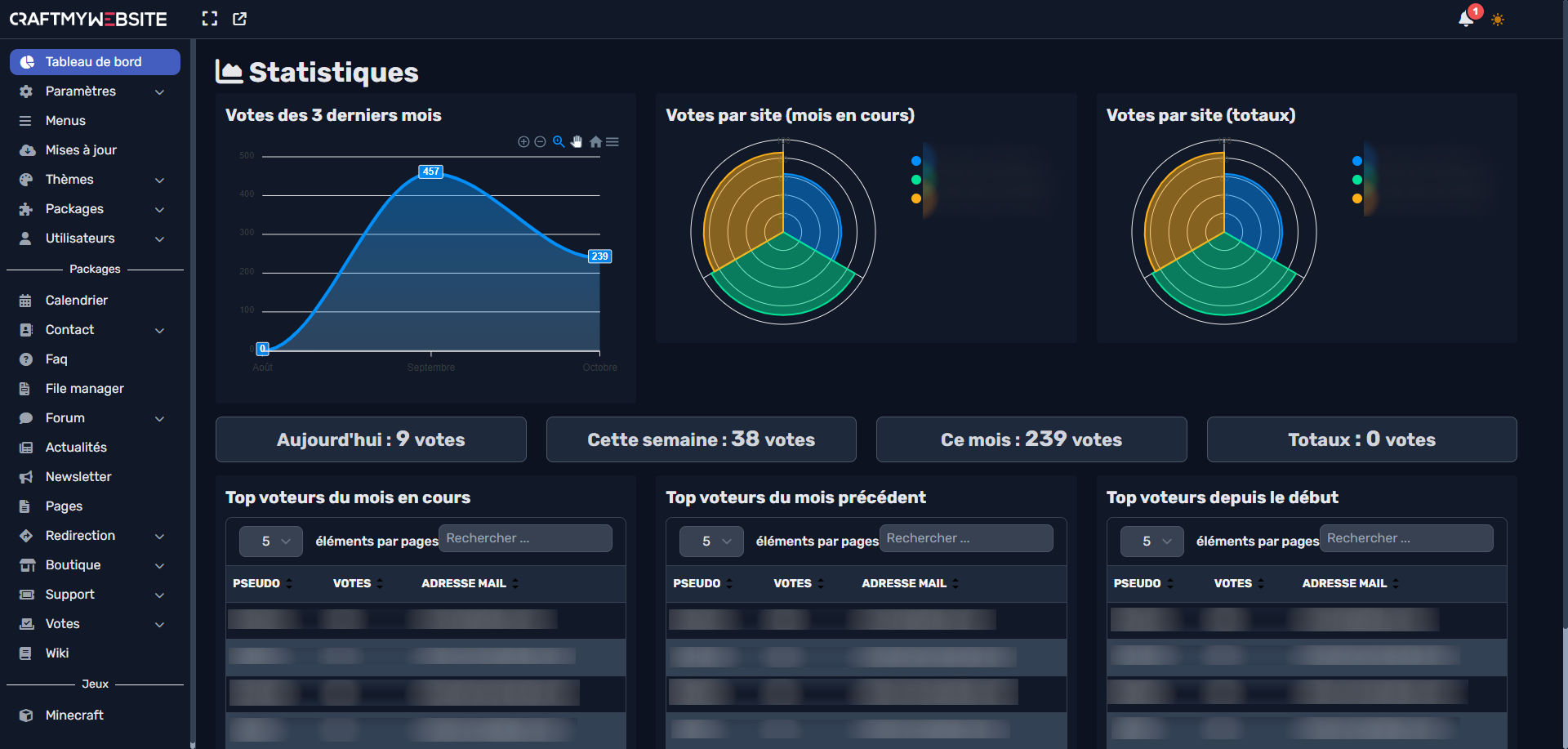Select chart panning hand tool
1568x749 pixels.
[x=577, y=141]
